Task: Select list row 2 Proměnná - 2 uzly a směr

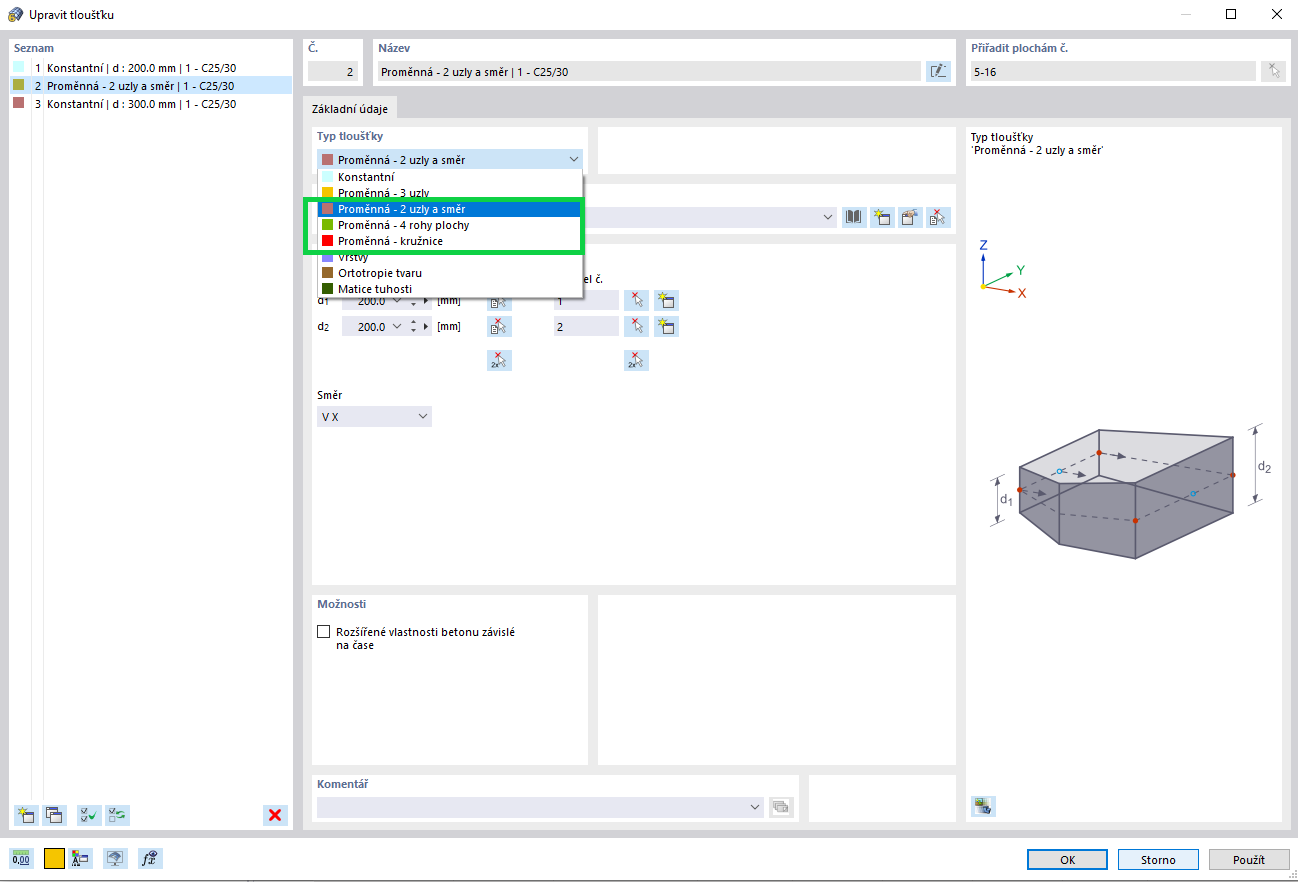Action: pos(151,86)
